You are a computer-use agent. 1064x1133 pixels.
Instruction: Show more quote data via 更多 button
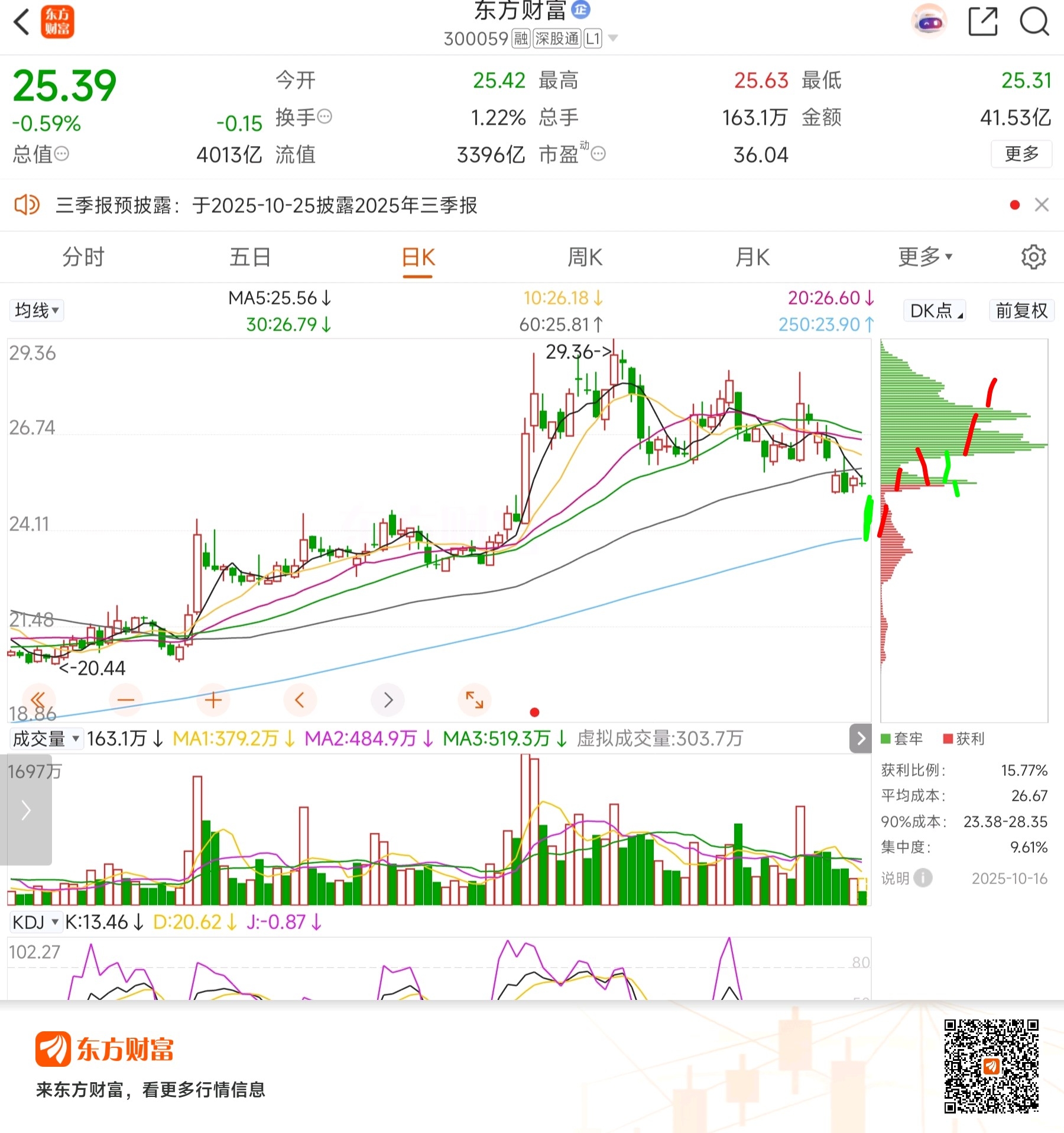pyautogui.click(x=1021, y=154)
